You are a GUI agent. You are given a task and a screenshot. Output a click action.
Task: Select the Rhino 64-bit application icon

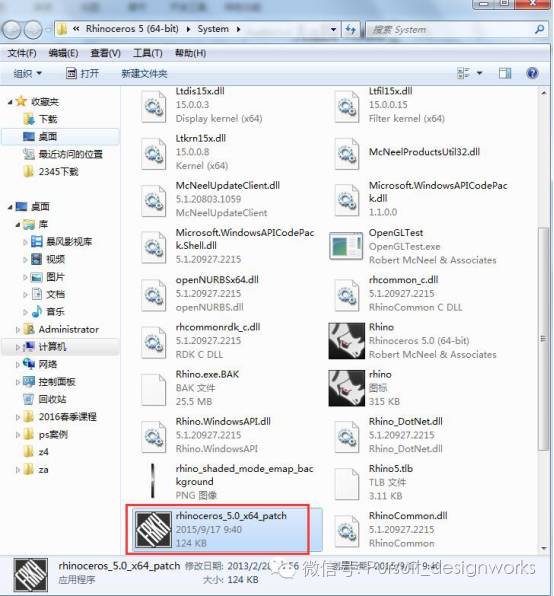347,341
